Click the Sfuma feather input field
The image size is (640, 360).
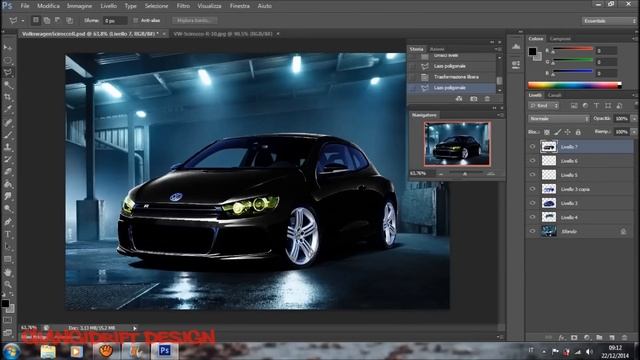tap(115, 20)
